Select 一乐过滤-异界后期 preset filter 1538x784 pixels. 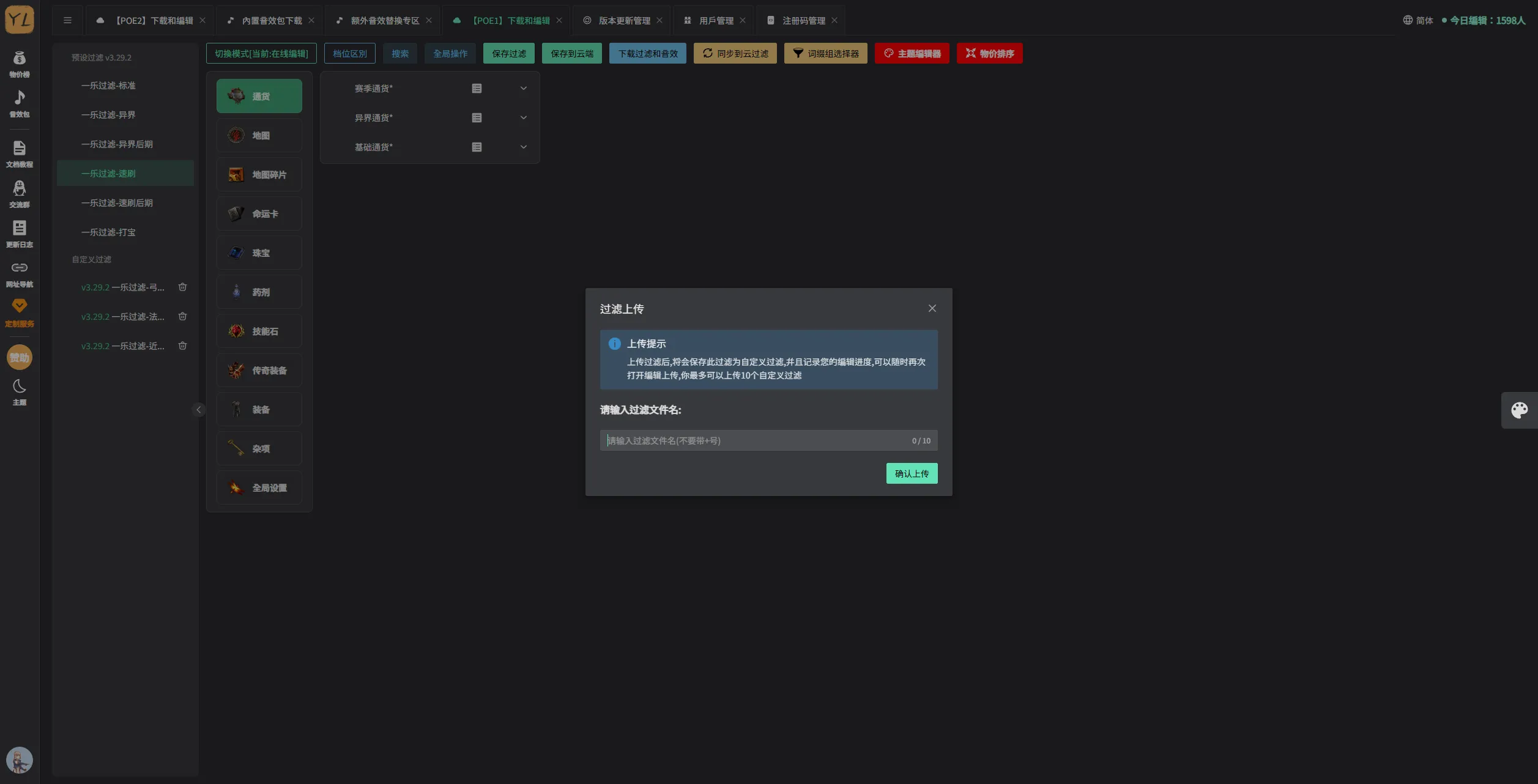click(125, 144)
